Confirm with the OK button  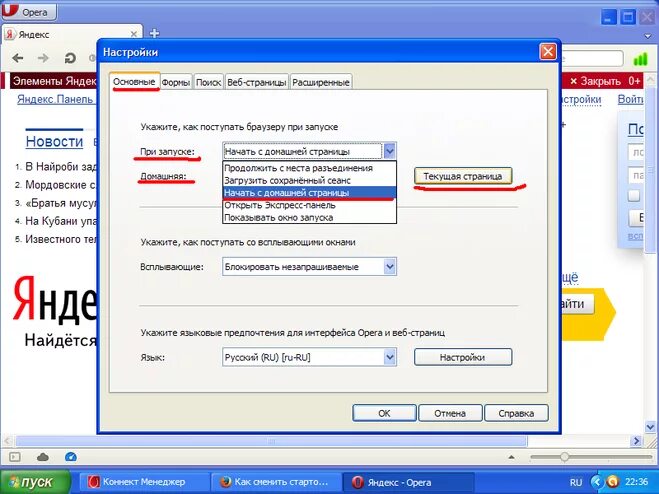click(384, 413)
